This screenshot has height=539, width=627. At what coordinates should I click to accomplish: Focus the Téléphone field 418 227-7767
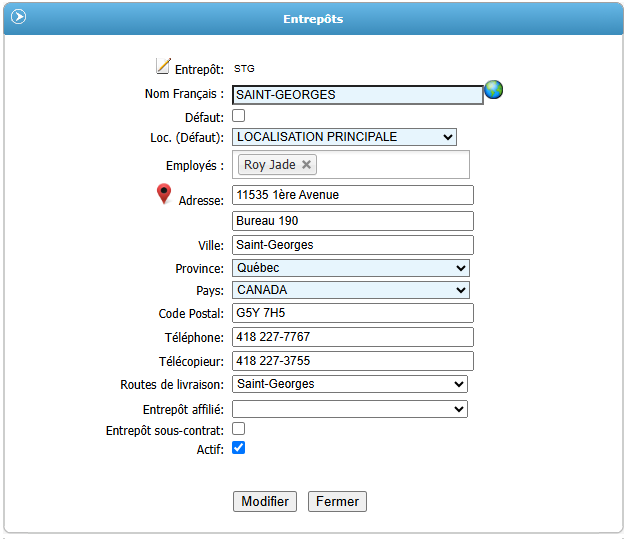pyautogui.click(x=353, y=337)
